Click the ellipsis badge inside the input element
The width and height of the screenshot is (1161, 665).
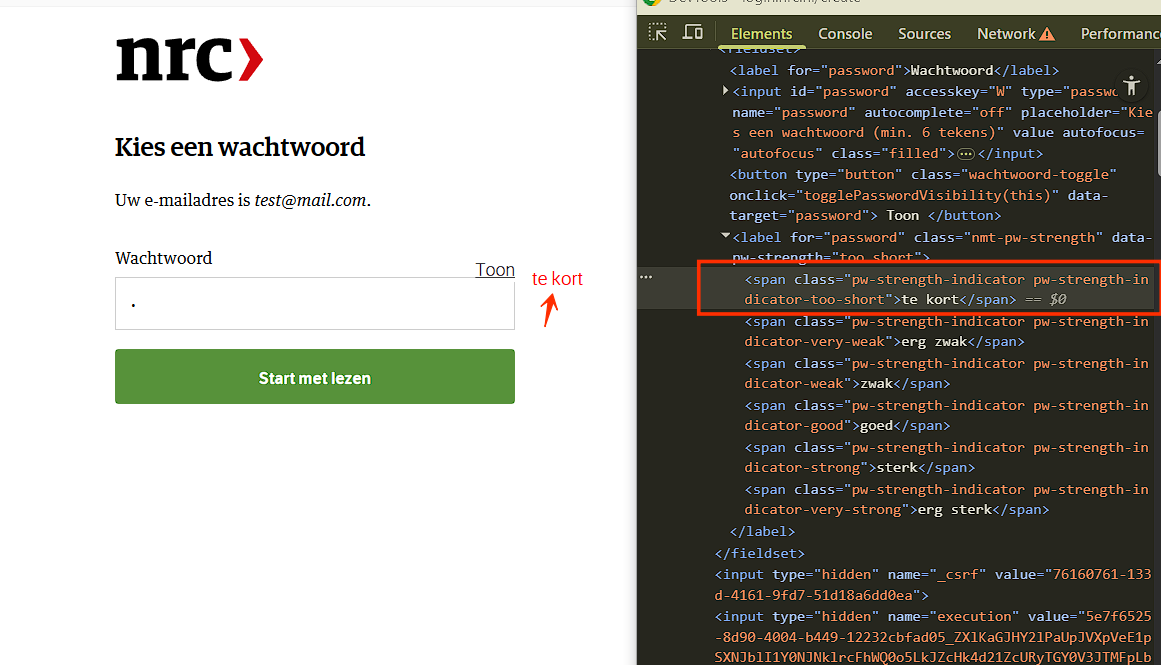pyautogui.click(x=965, y=154)
